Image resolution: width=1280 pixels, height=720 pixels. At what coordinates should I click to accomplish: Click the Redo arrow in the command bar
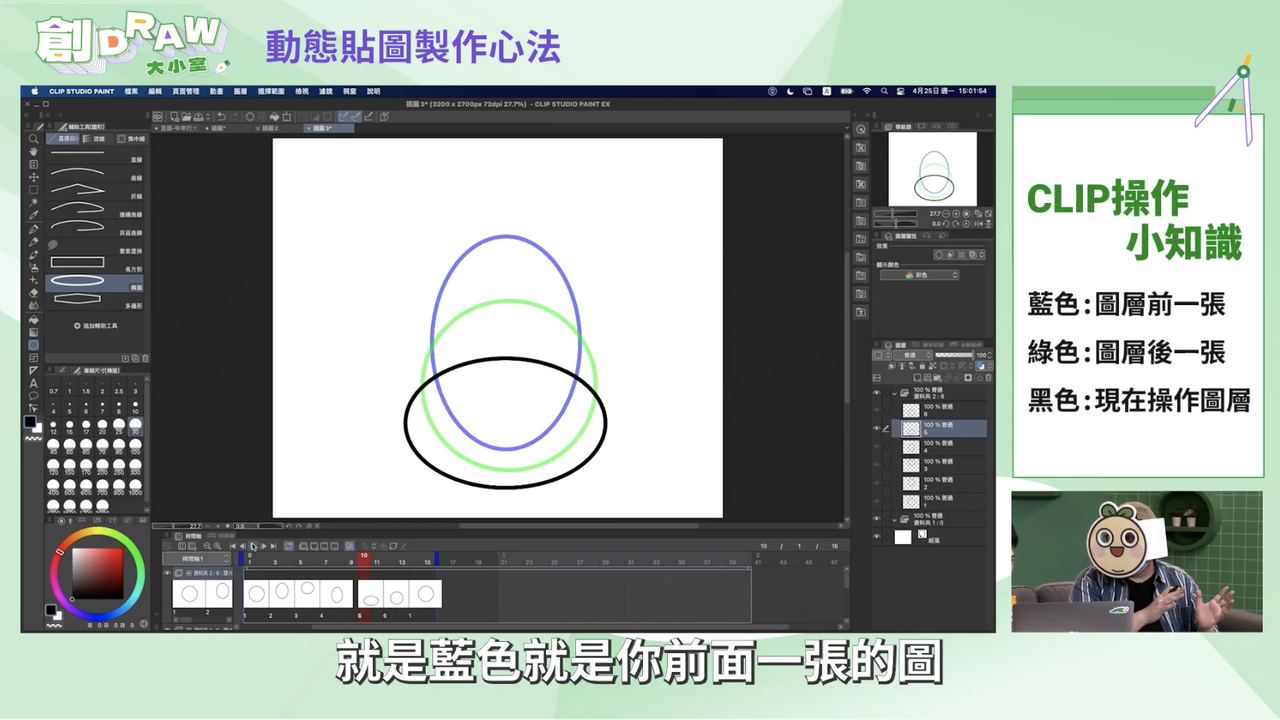click(234, 116)
